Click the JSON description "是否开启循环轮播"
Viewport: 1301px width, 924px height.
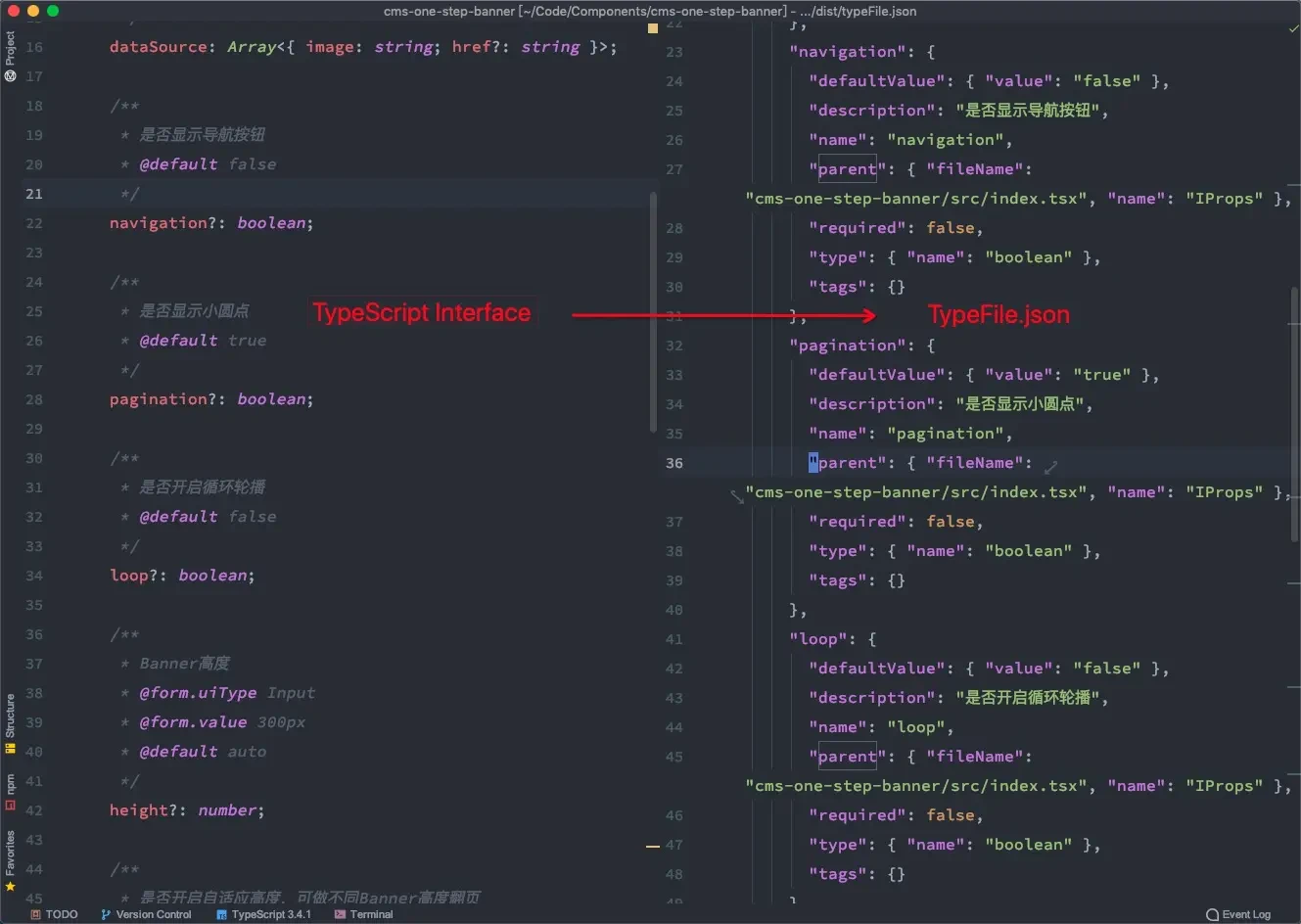[x=1032, y=698]
